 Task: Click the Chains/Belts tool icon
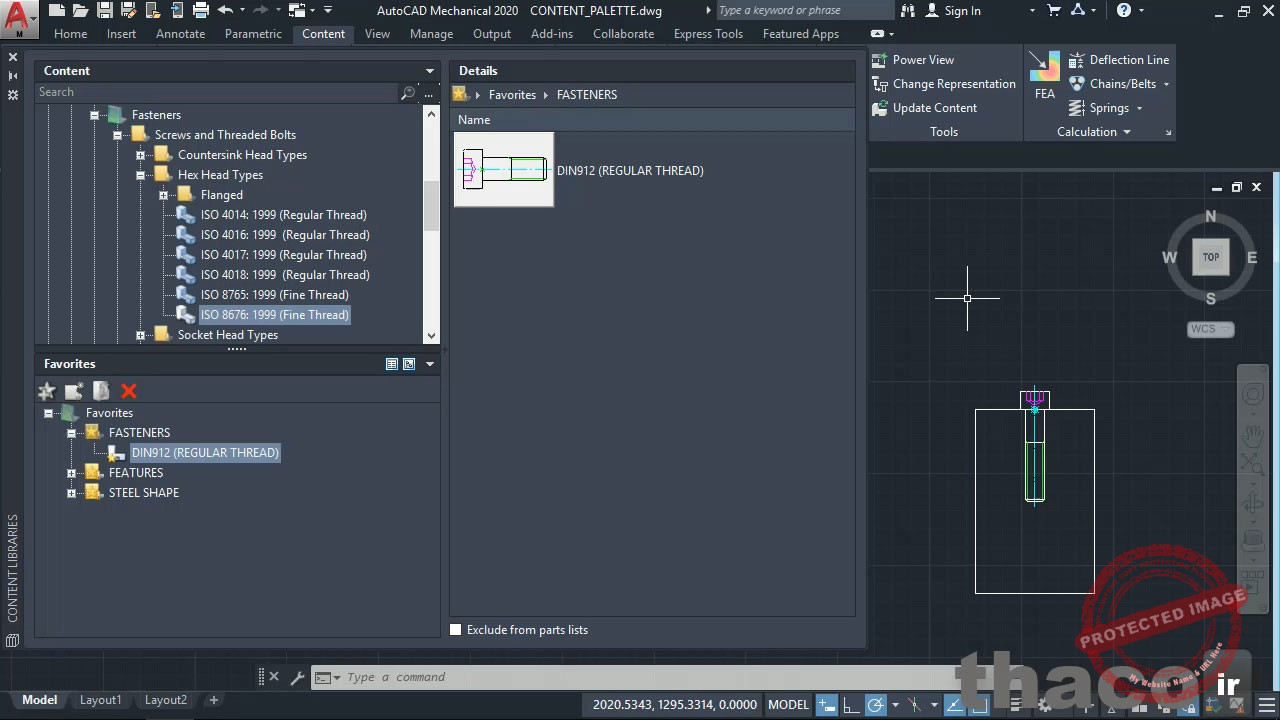pyautogui.click(x=1077, y=84)
